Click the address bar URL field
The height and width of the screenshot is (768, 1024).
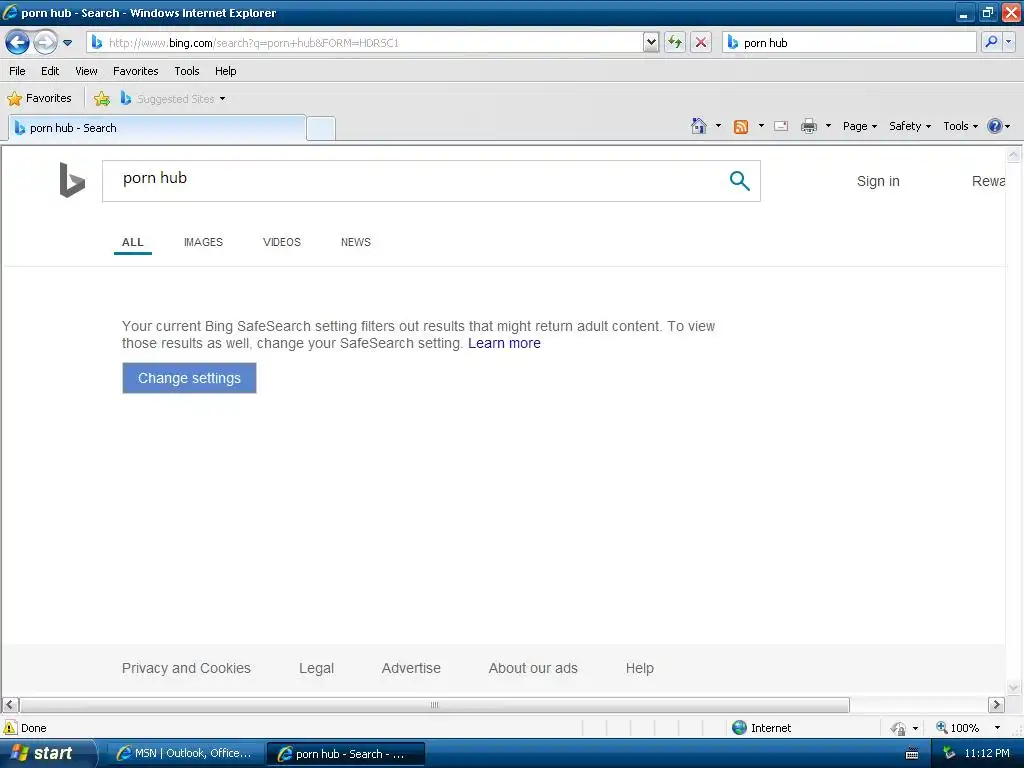coord(364,43)
